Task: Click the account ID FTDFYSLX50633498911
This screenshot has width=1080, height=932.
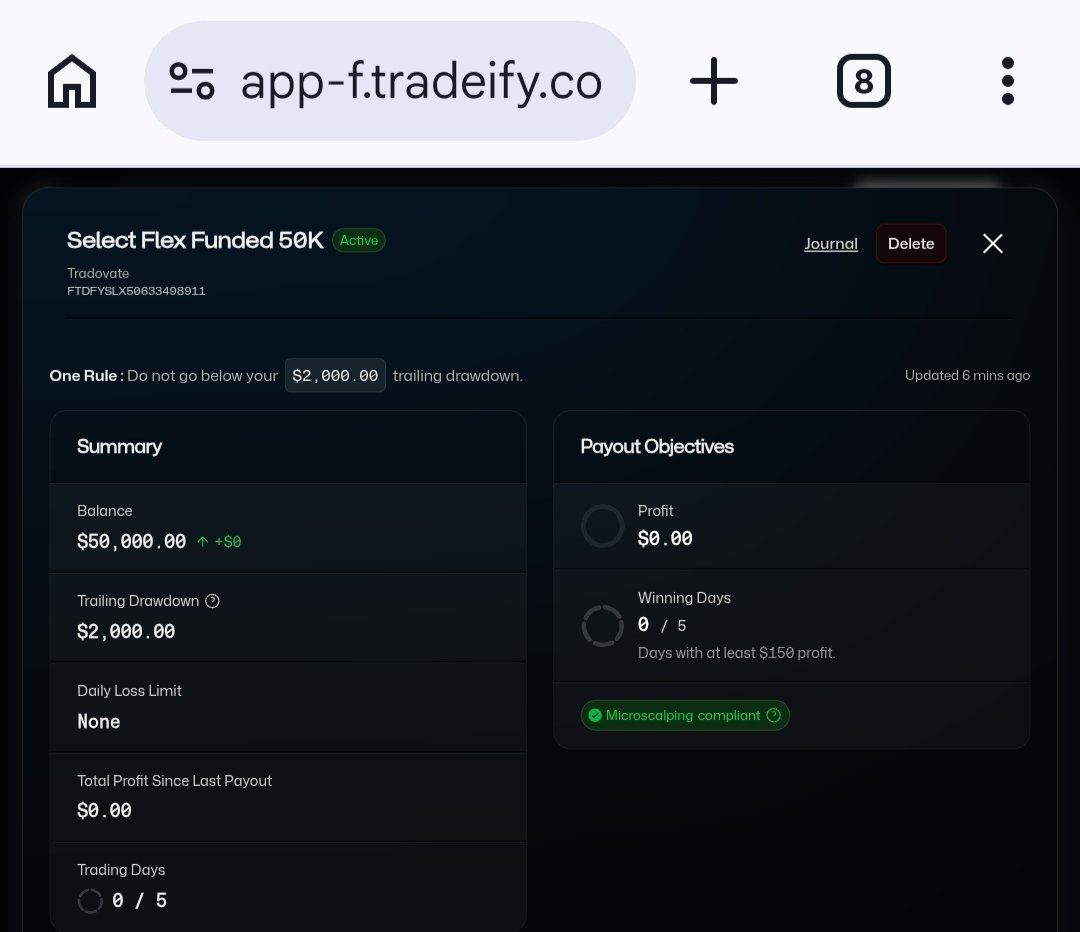Action: pyautogui.click(x=136, y=291)
